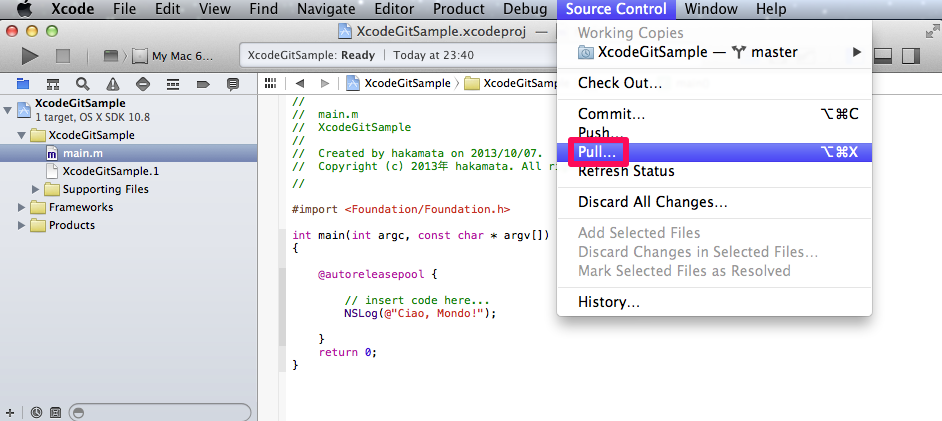Show recently edited files filter clock icon

coord(36,411)
